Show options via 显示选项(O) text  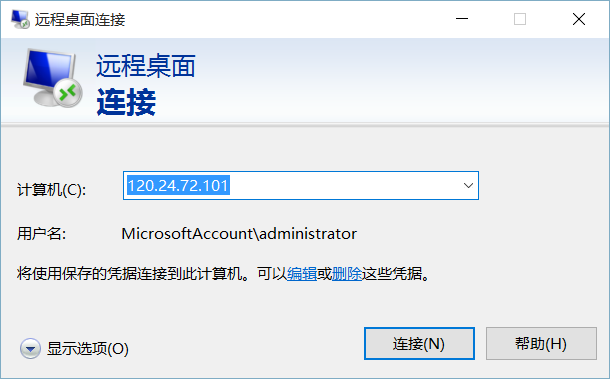click(88, 348)
